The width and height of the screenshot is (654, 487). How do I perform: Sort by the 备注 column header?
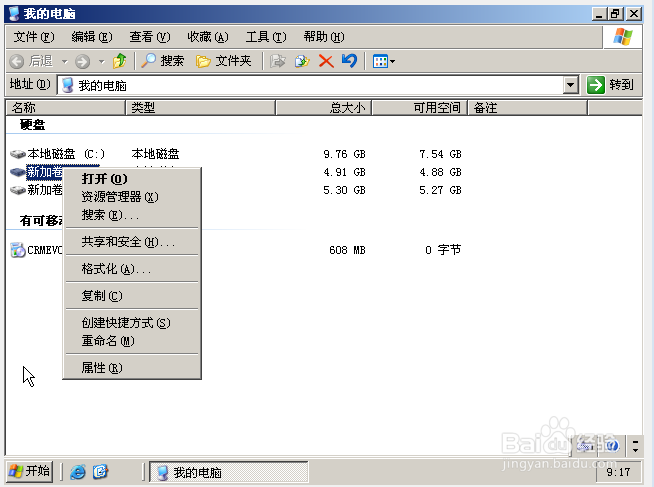(528, 108)
